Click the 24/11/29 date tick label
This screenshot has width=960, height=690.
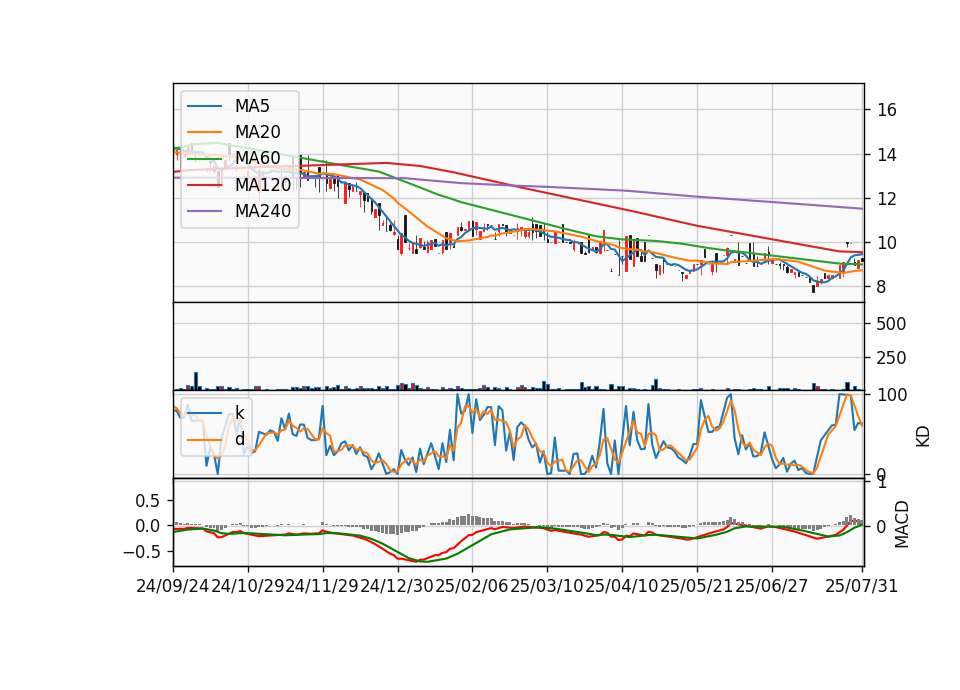click(x=323, y=586)
